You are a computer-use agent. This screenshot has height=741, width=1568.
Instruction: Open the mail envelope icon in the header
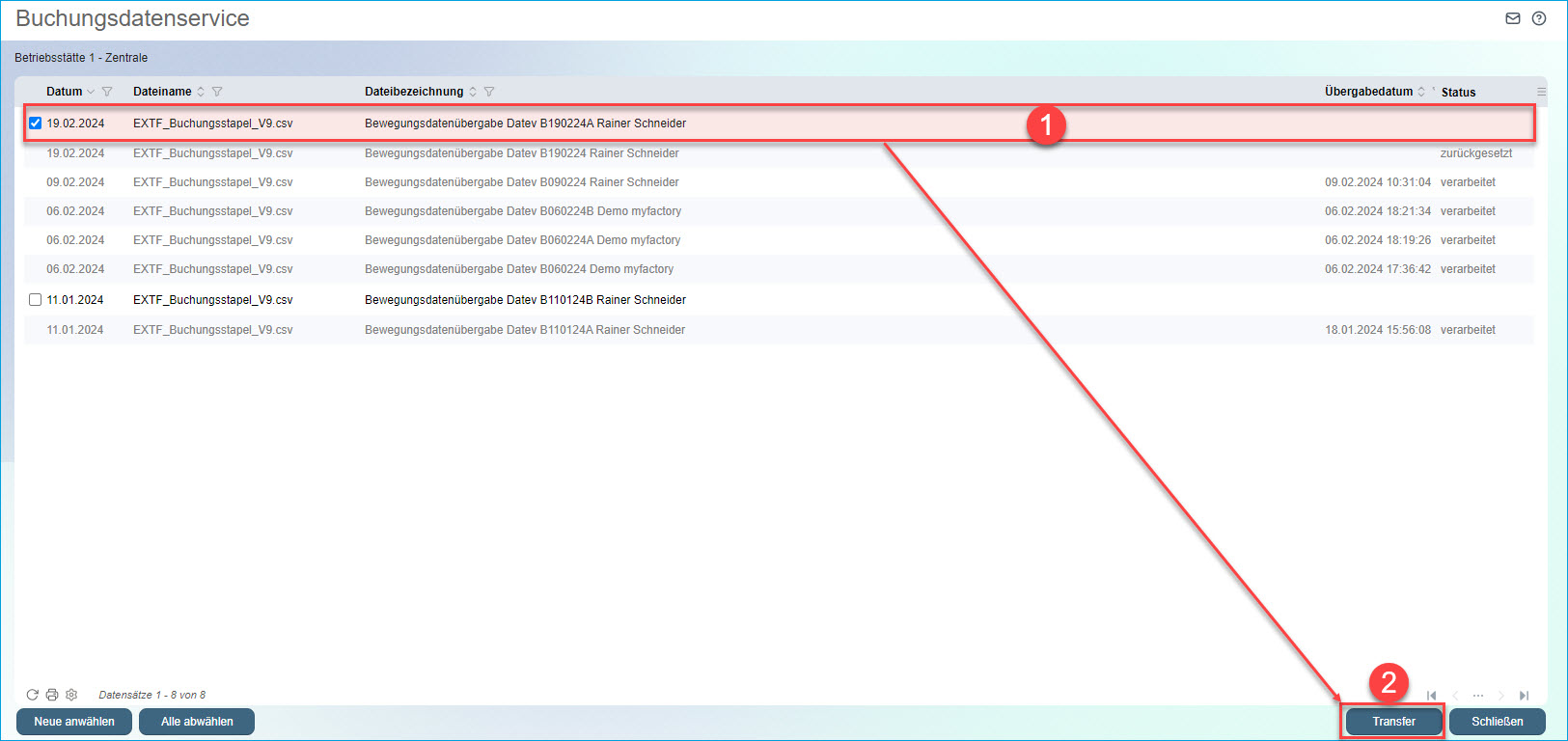click(1513, 18)
